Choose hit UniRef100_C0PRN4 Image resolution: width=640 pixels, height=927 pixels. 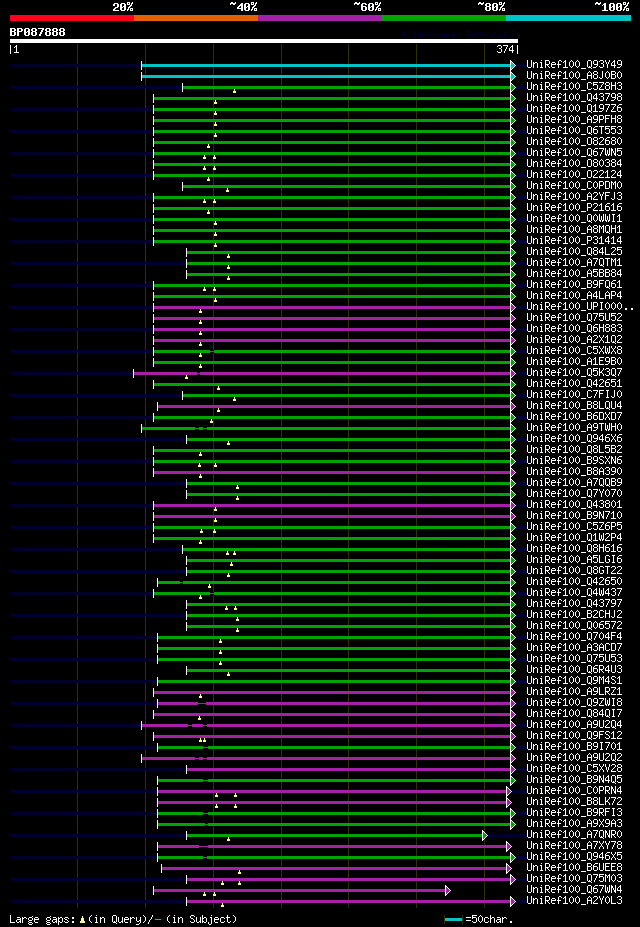(x=574, y=790)
